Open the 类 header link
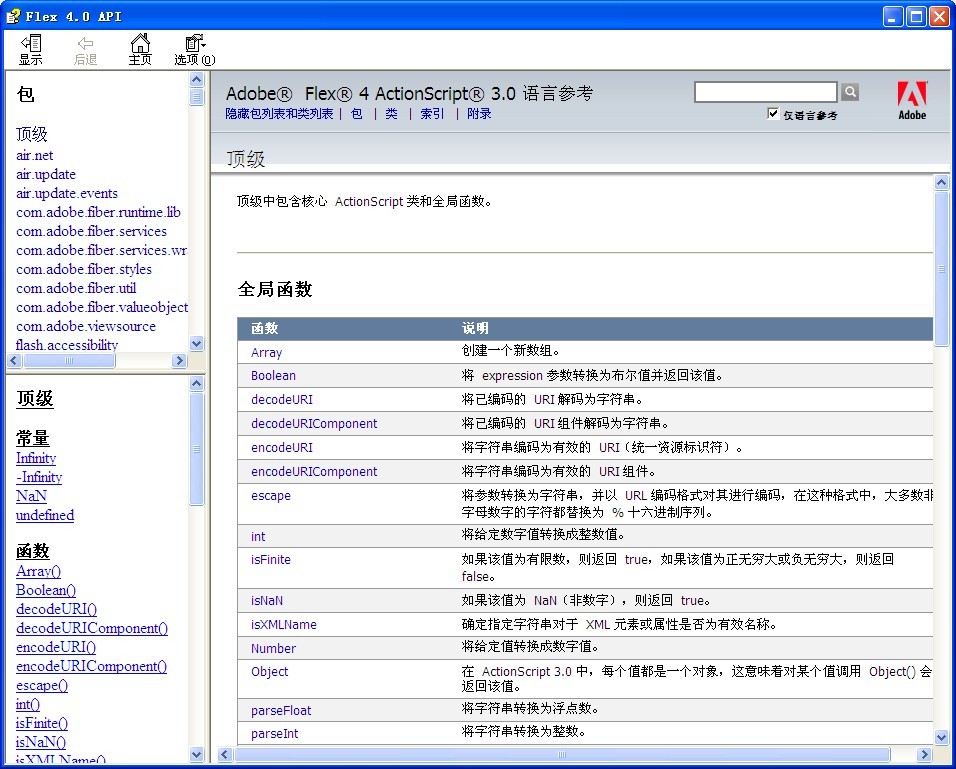 click(x=391, y=113)
